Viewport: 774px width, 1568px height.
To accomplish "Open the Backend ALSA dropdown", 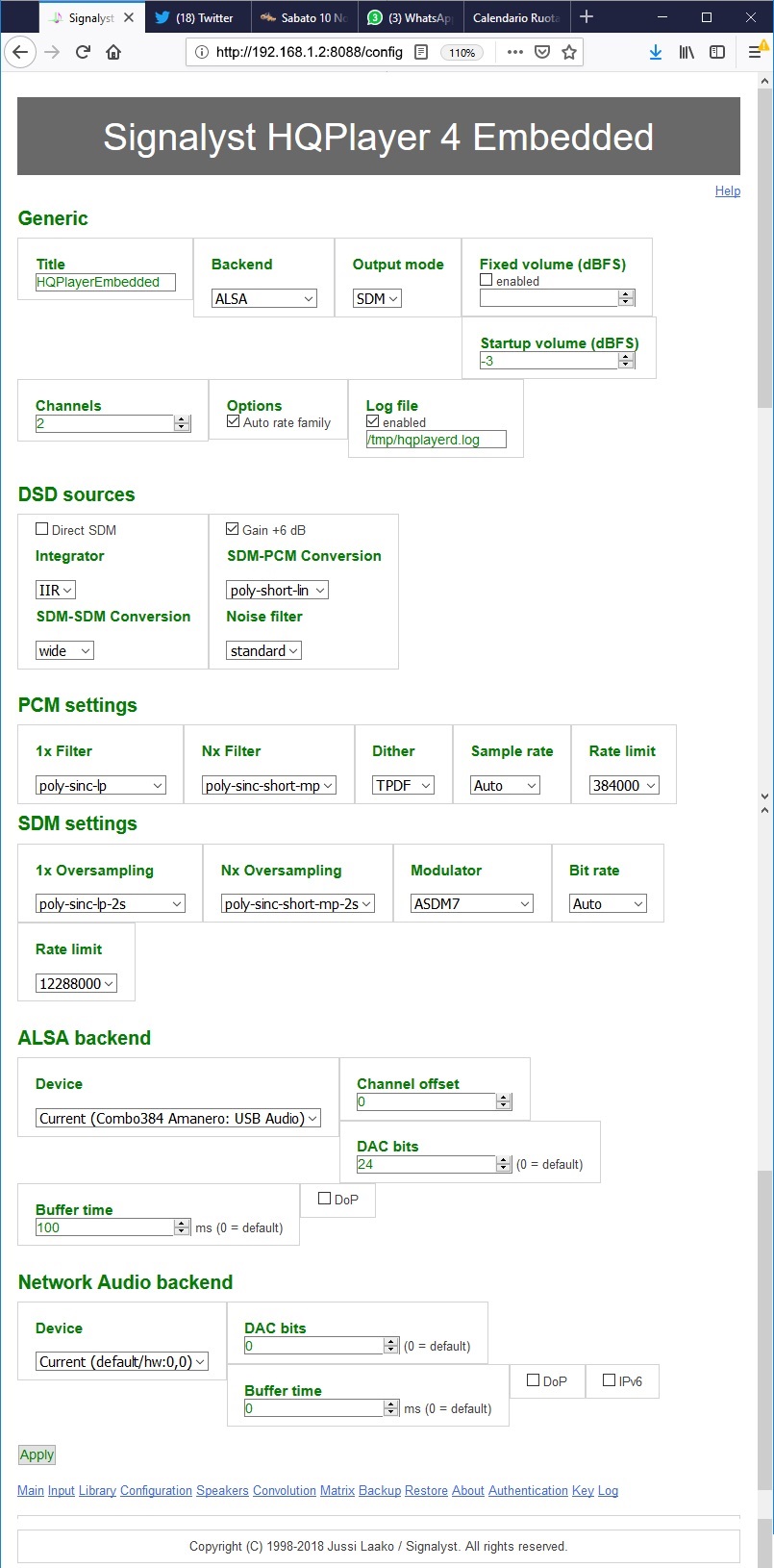I will click(264, 299).
